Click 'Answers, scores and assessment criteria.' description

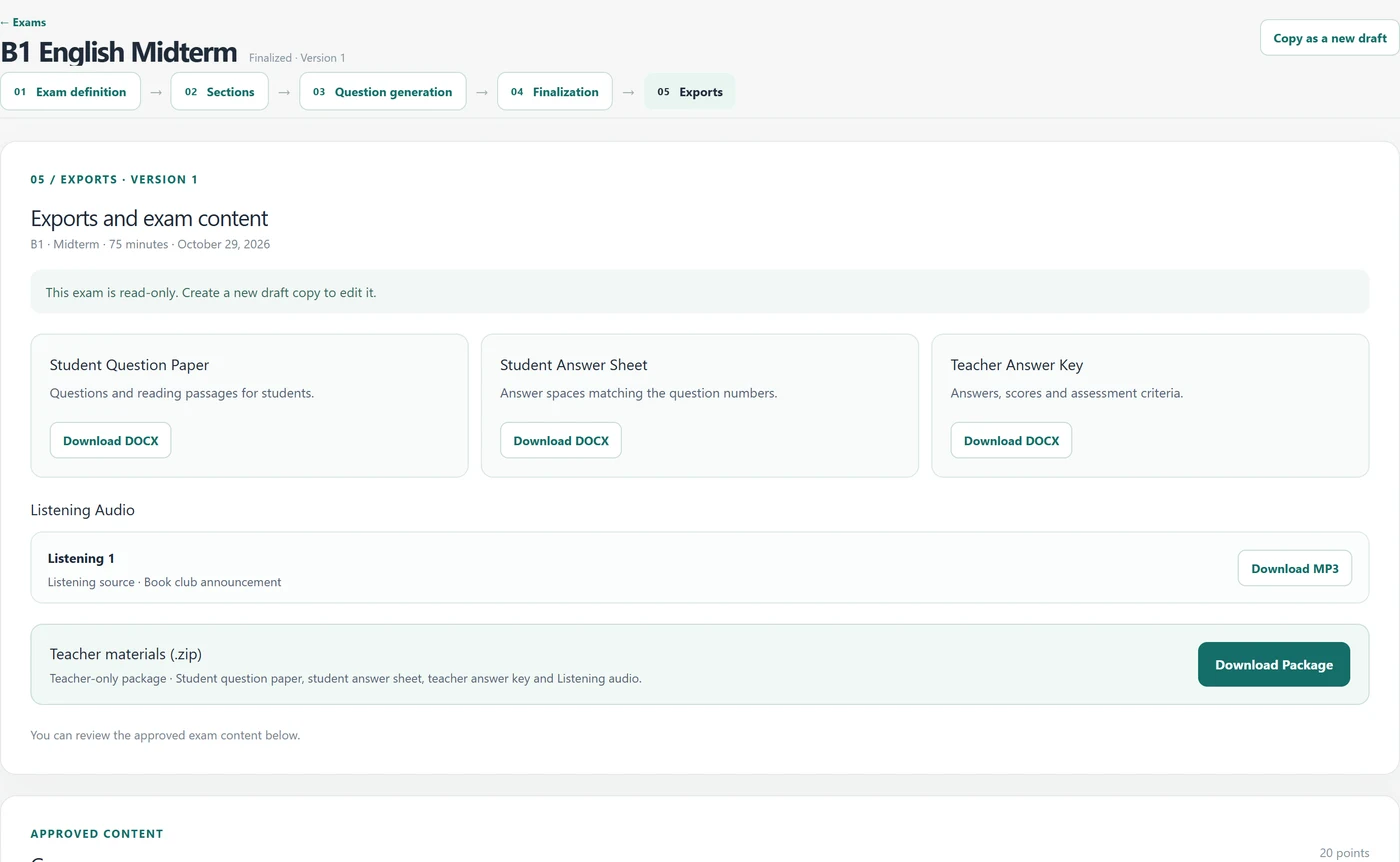[1067, 393]
